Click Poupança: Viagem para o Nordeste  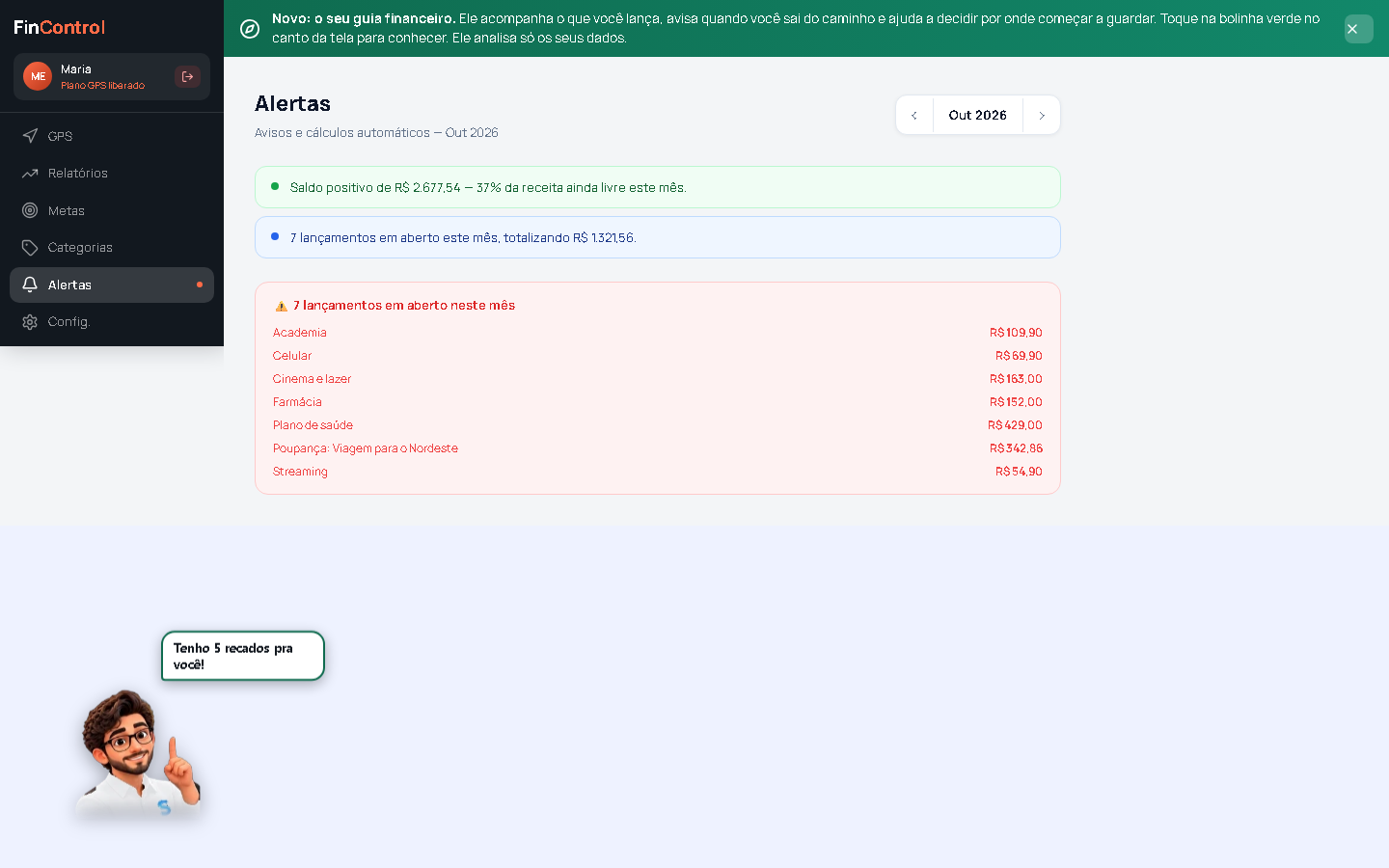pyautogui.click(x=658, y=448)
